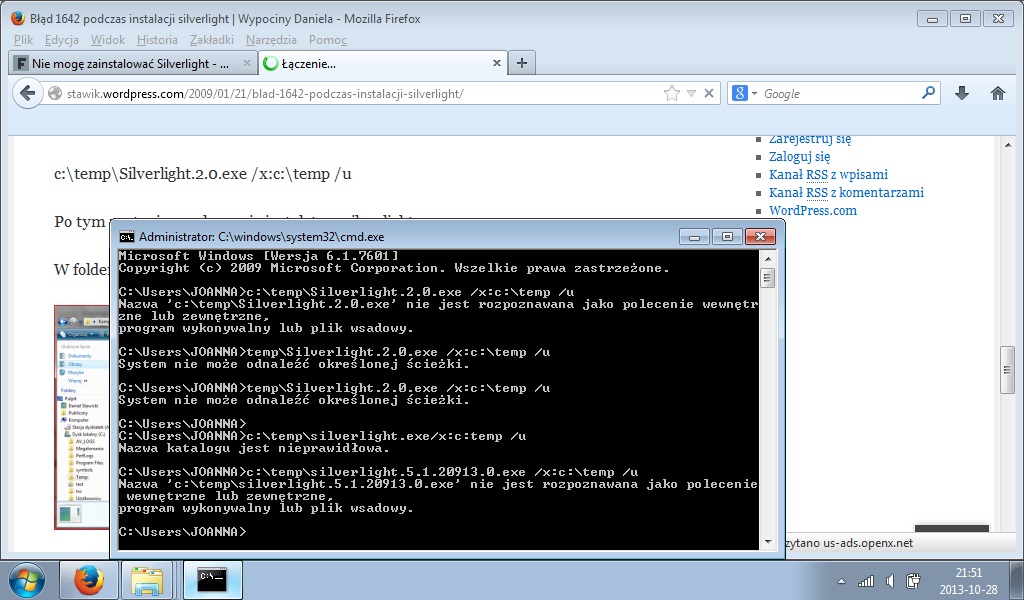Screen dimensions: 1024x600
Task: Open the Edycja menu
Action: pos(61,40)
